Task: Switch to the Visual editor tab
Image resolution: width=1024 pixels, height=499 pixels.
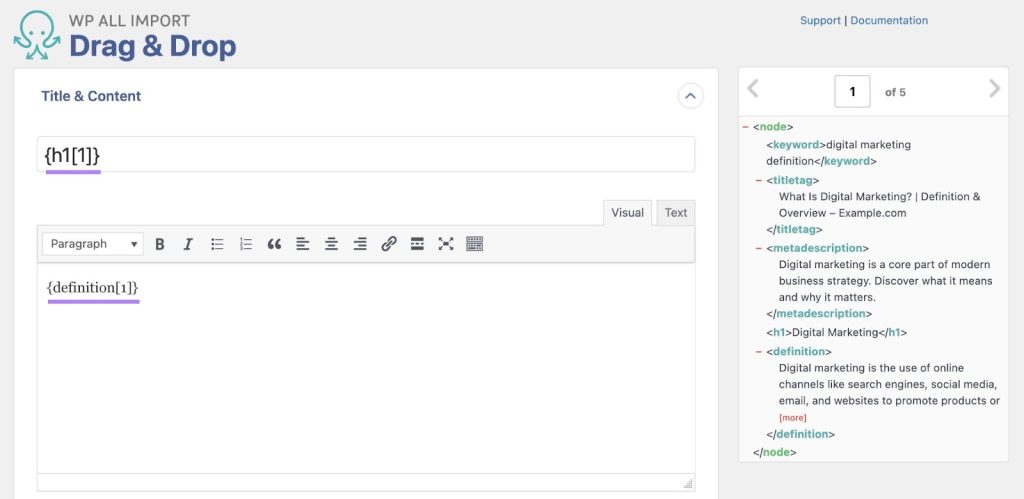Action: (x=627, y=213)
